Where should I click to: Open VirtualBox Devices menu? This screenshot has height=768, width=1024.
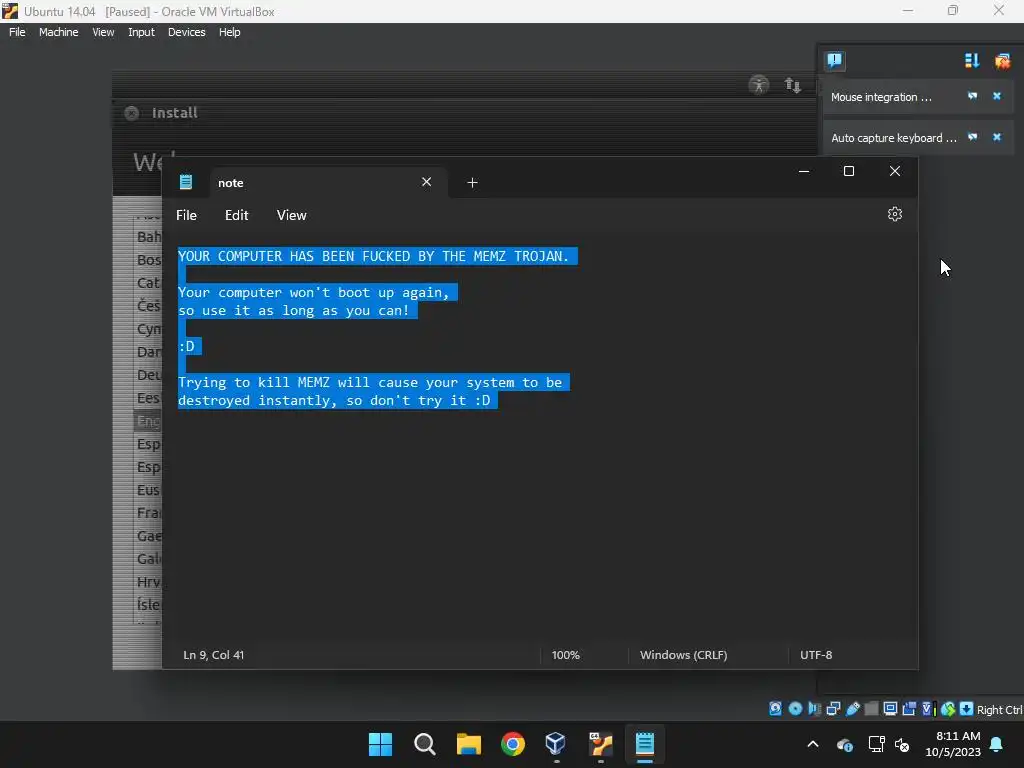[187, 32]
